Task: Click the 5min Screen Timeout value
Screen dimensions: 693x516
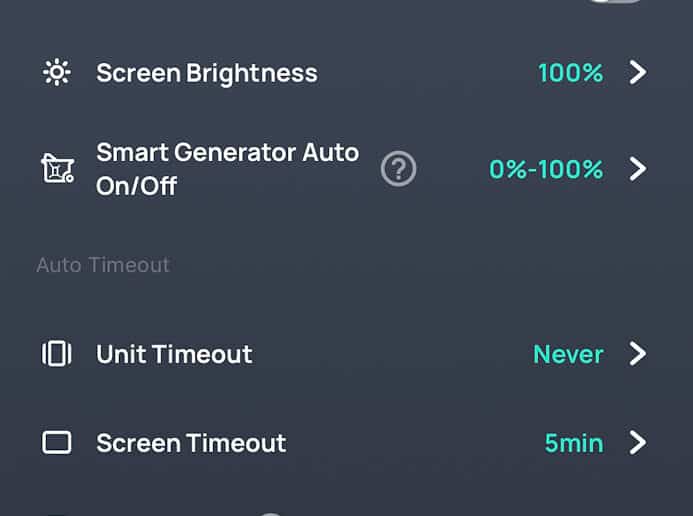Action: 574,443
